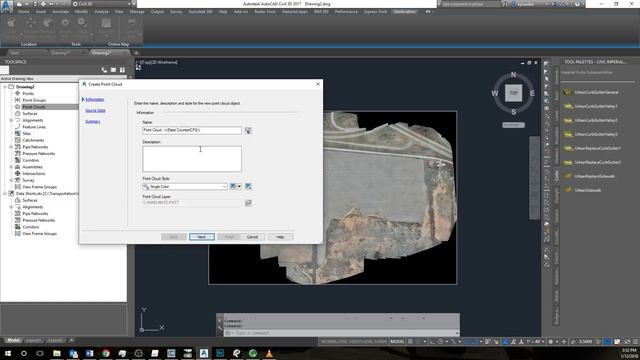Click the Intersections icon in the tree
Image resolution: width=640 pixels, height=360 pixels.
(18, 173)
